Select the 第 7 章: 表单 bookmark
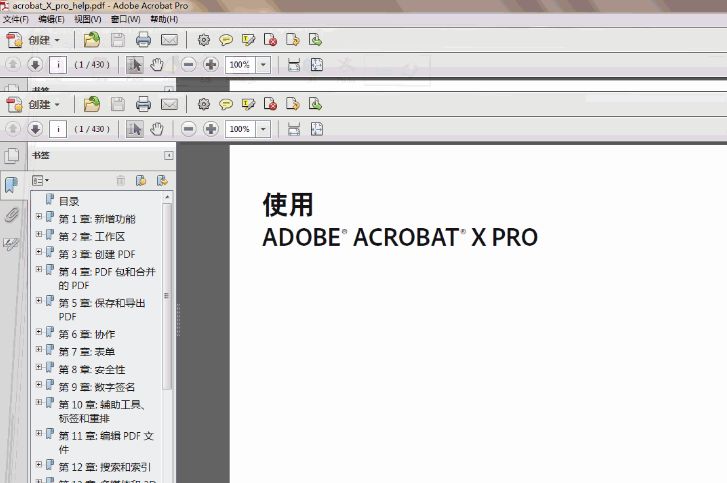 click(87, 352)
